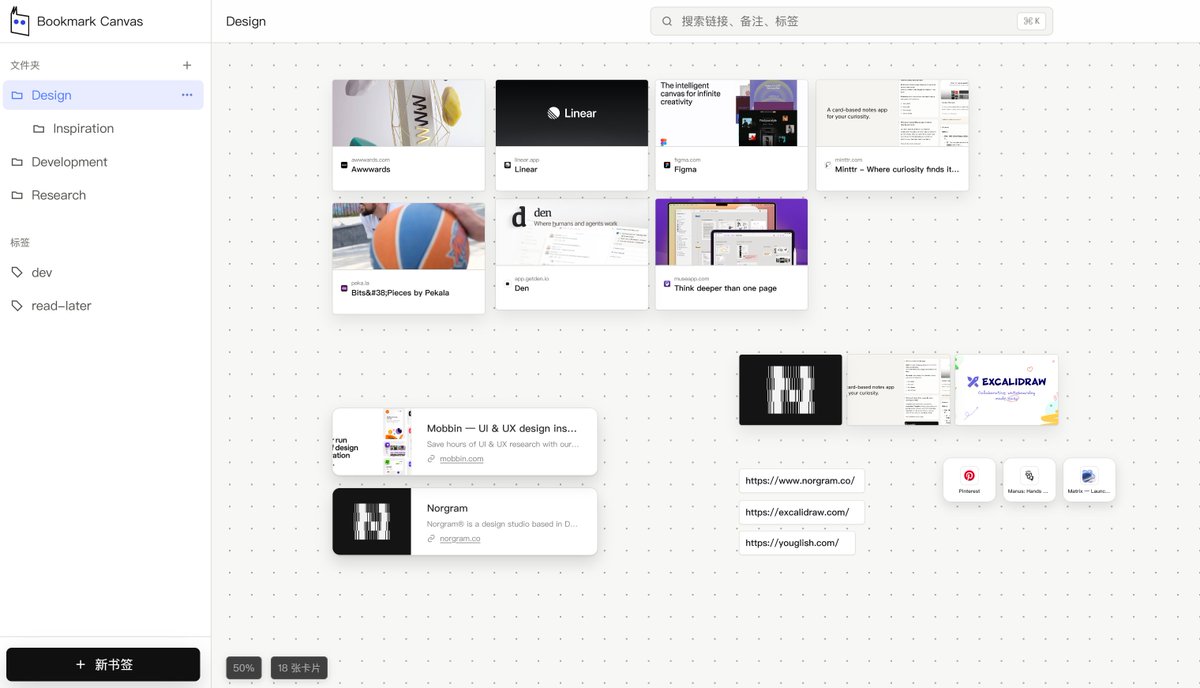Click the museapp.com favicon in its card

[x=667, y=283]
